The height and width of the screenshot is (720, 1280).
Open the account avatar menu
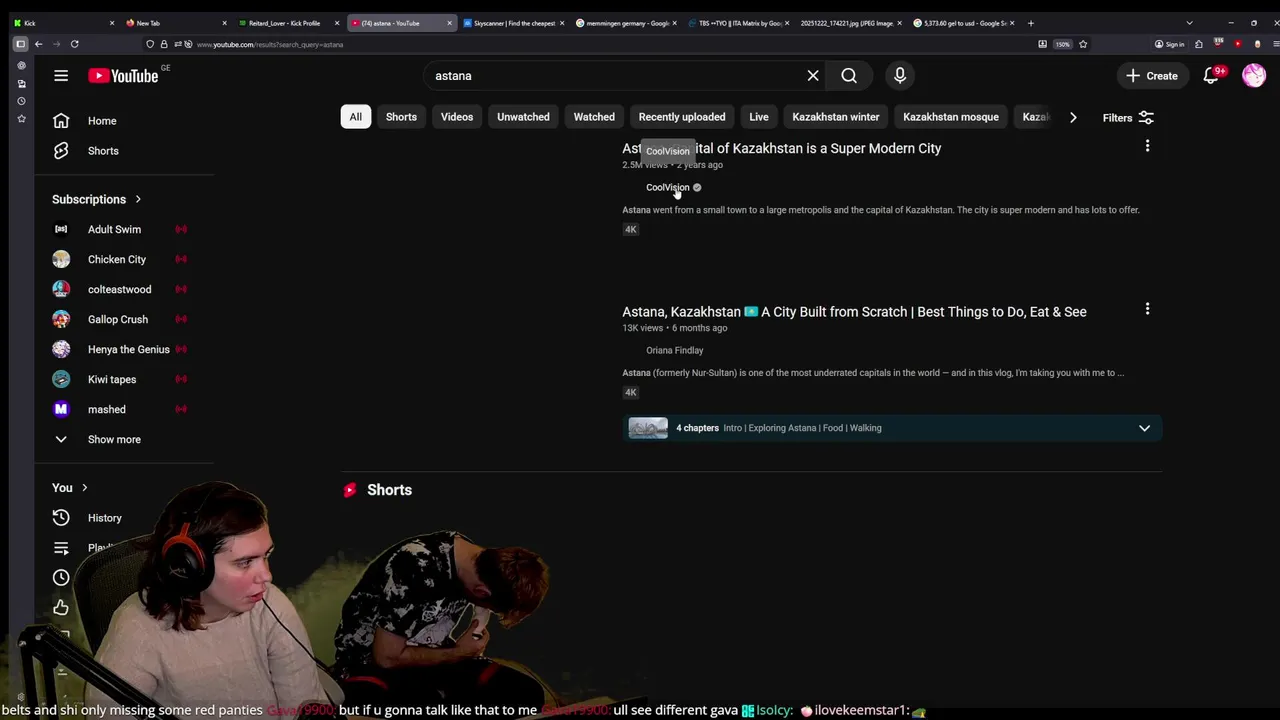click(x=1254, y=76)
